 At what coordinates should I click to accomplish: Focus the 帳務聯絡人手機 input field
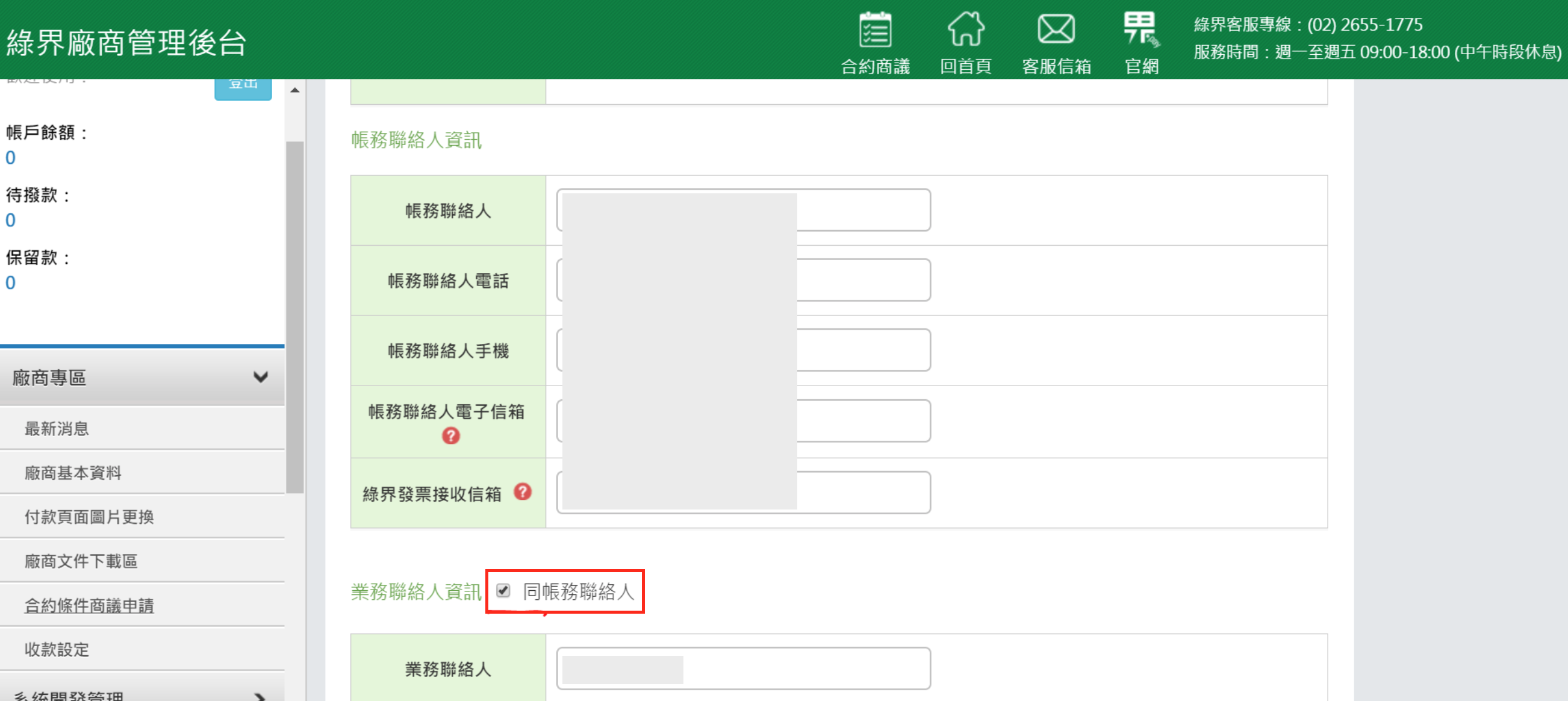[743, 350]
